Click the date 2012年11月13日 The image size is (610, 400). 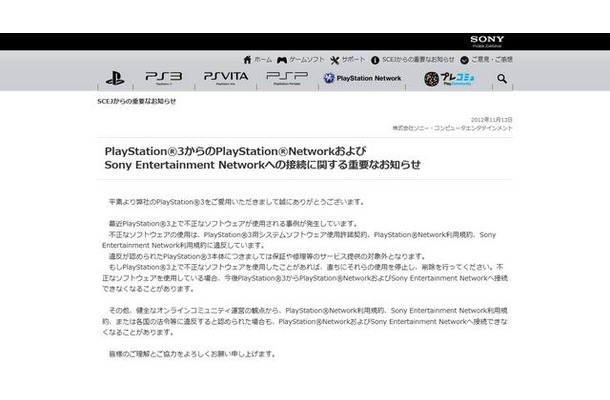pyautogui.click(x=492, y=119)
